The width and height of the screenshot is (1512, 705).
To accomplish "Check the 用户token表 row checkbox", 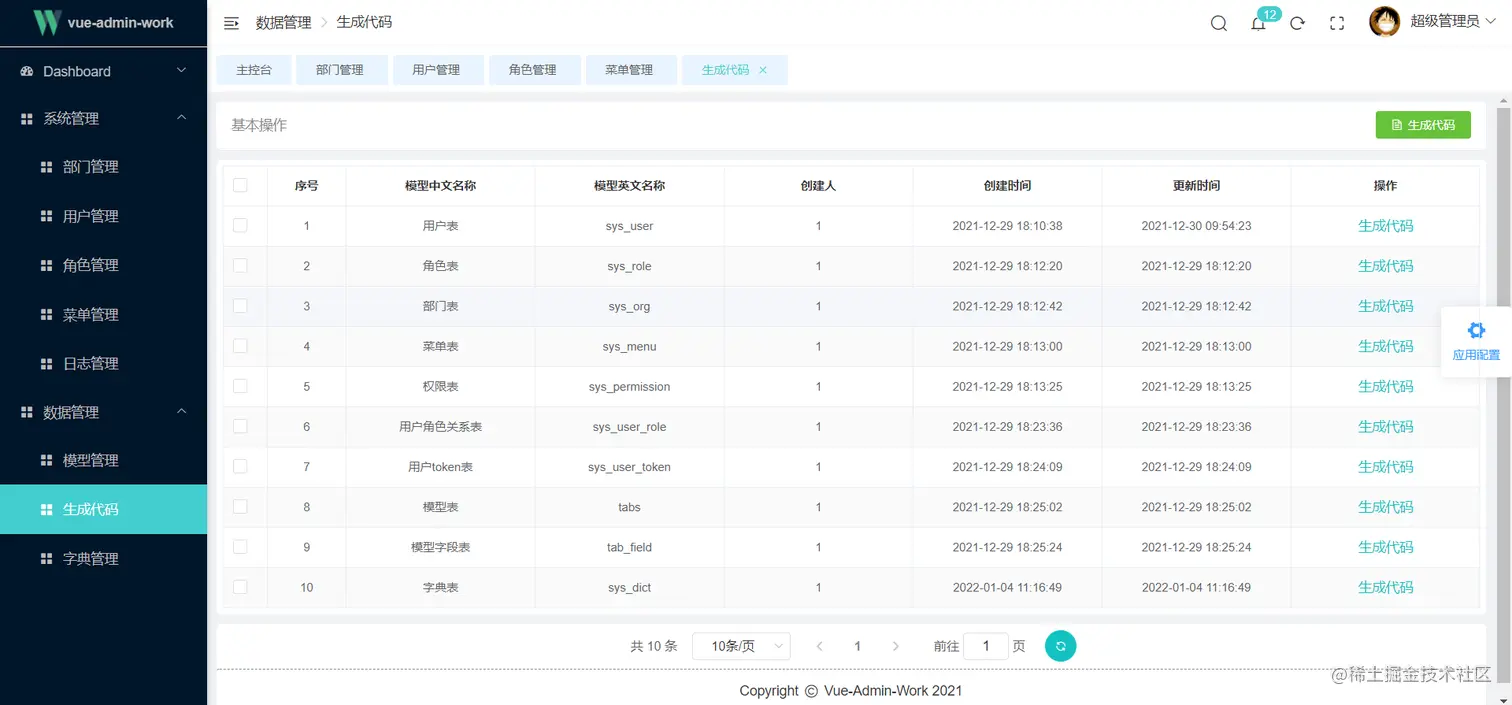I will [x=240, y=466].
